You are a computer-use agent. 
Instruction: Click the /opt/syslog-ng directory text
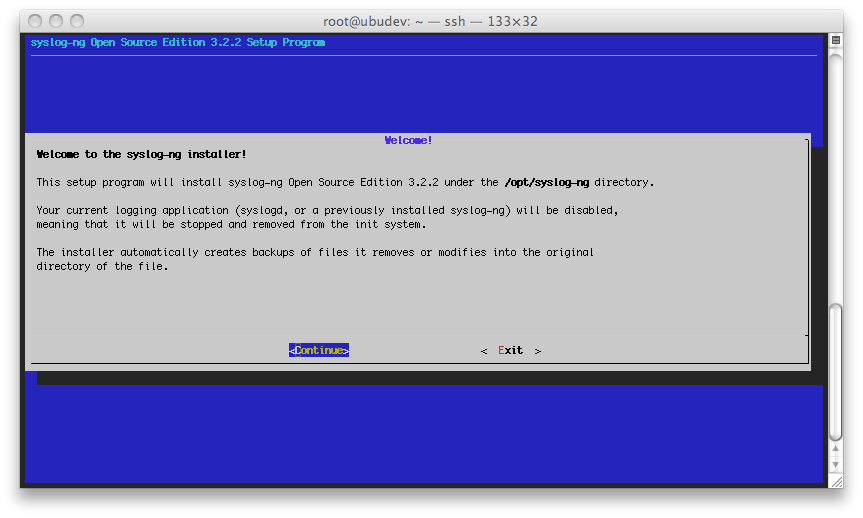pyautogui.click(x=547, y=183)
